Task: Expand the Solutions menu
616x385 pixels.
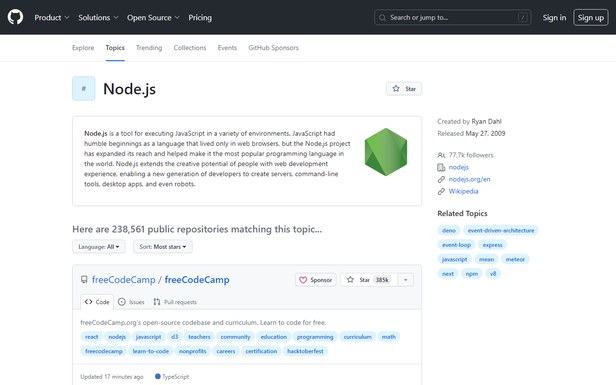Action: [98, 18]
